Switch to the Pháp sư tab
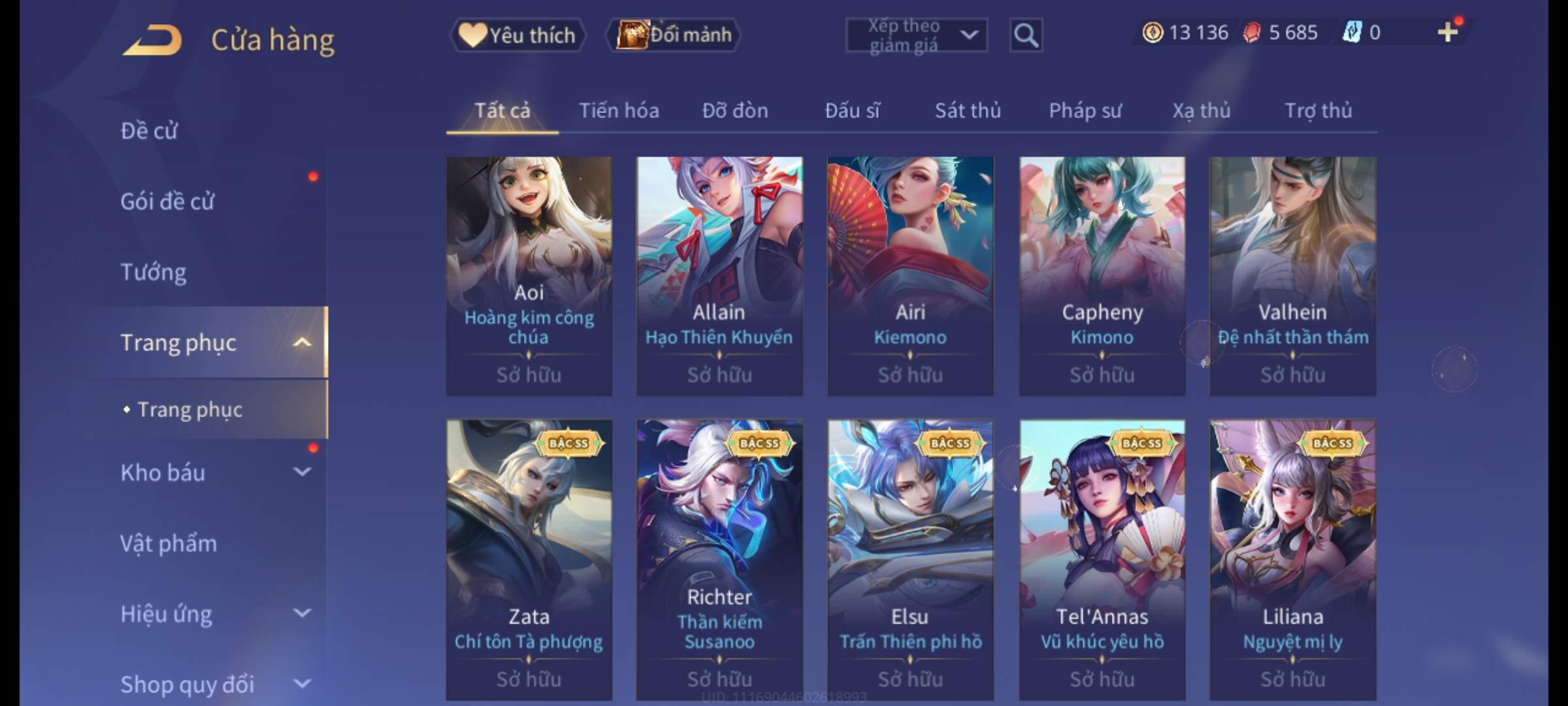The image size is (1568, 706). coord(1085,110)
